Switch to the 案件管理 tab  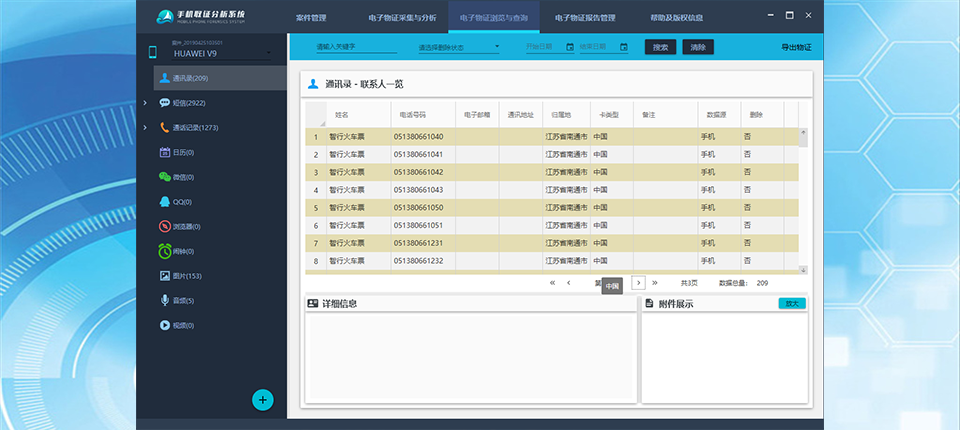click(x=311, y=17)
